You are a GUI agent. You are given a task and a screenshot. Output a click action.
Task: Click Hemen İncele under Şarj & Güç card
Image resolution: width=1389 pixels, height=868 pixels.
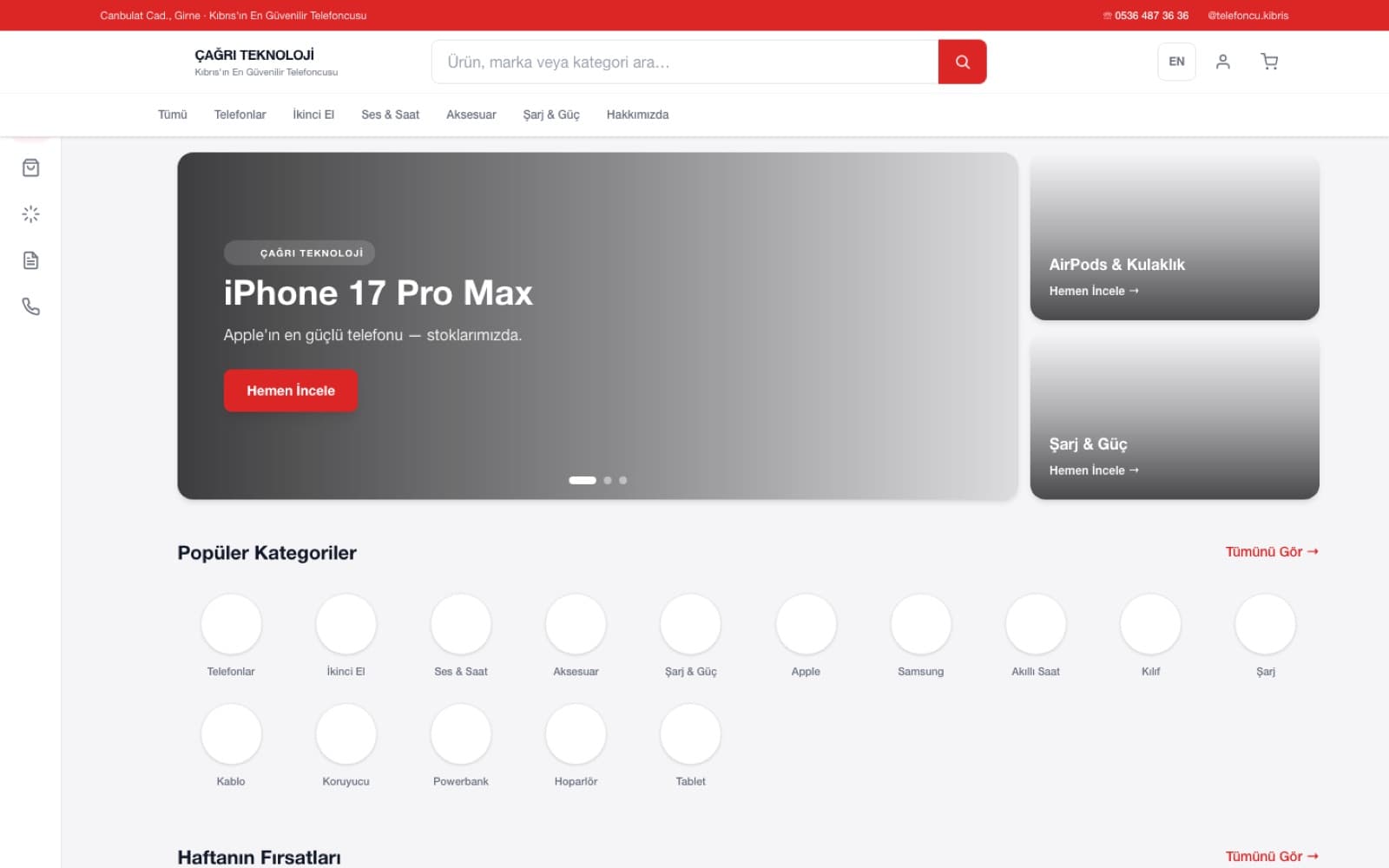tap(1094, 470)
